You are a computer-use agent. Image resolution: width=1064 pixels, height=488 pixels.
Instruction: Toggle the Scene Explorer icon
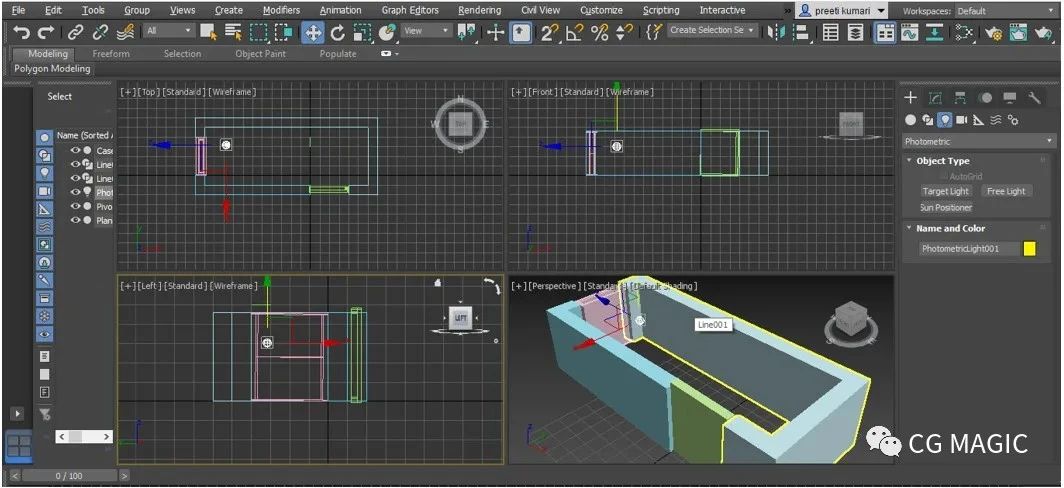(831, 32)
